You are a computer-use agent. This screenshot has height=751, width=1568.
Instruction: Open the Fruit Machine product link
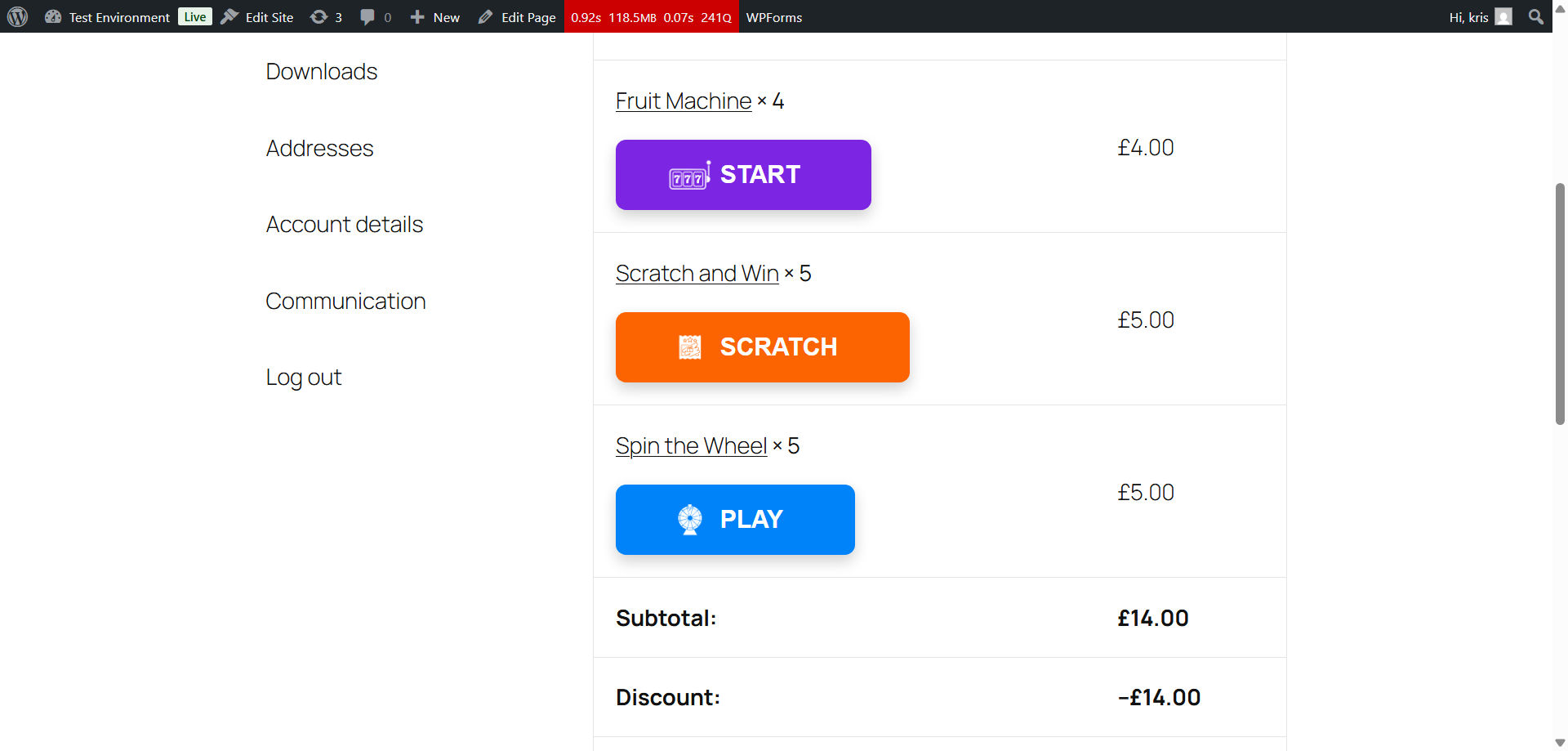point(684,101)
